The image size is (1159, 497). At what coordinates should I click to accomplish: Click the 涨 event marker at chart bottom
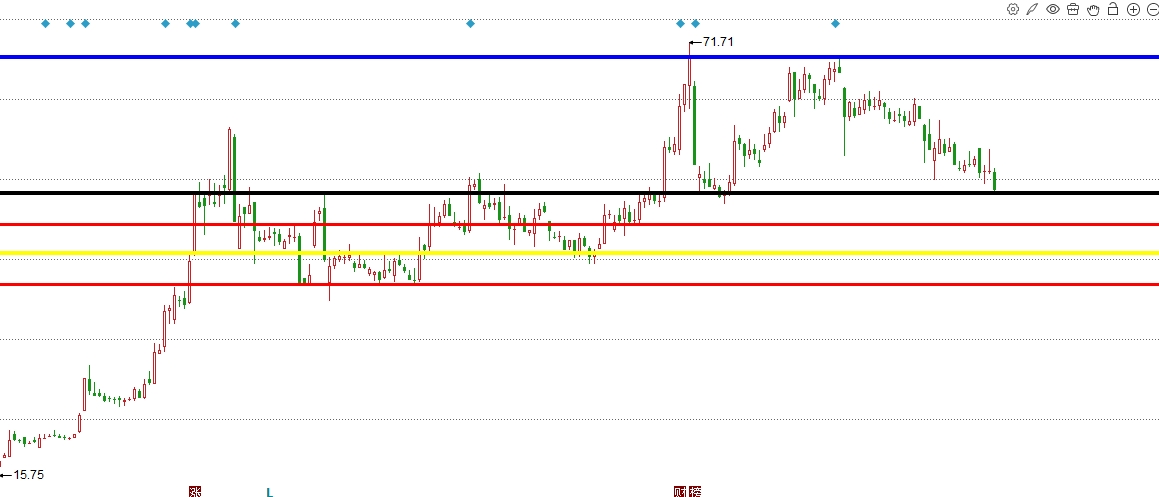(x=195, y=492)
